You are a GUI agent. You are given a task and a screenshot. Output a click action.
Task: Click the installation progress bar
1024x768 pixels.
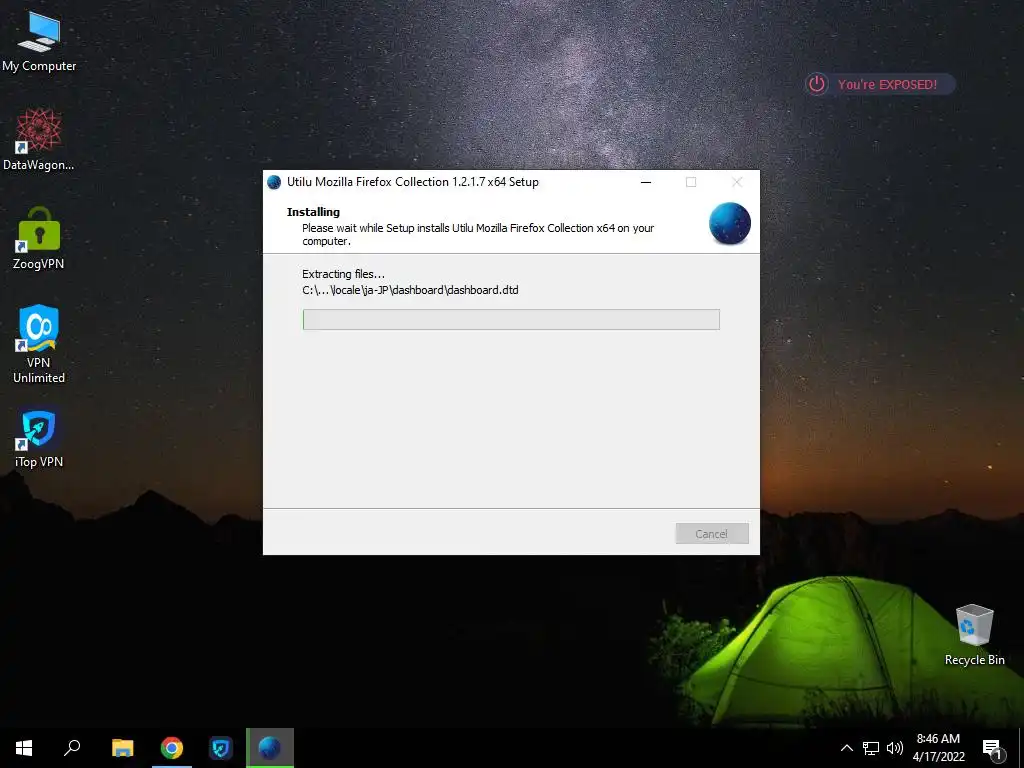click(511, 319)
